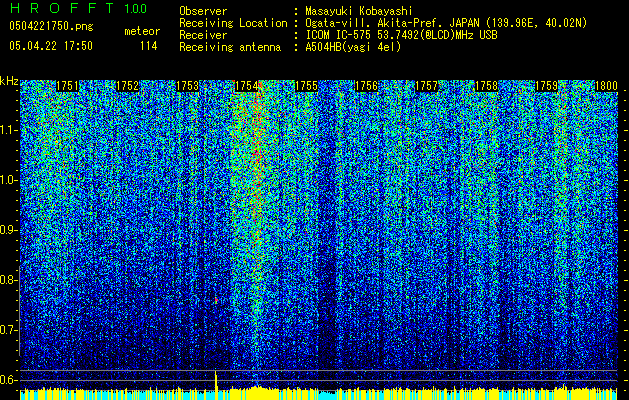Viewport: 629px width, 400px height.
Task: Click the 1757 time marker
Action: click(x=426, y=86)
